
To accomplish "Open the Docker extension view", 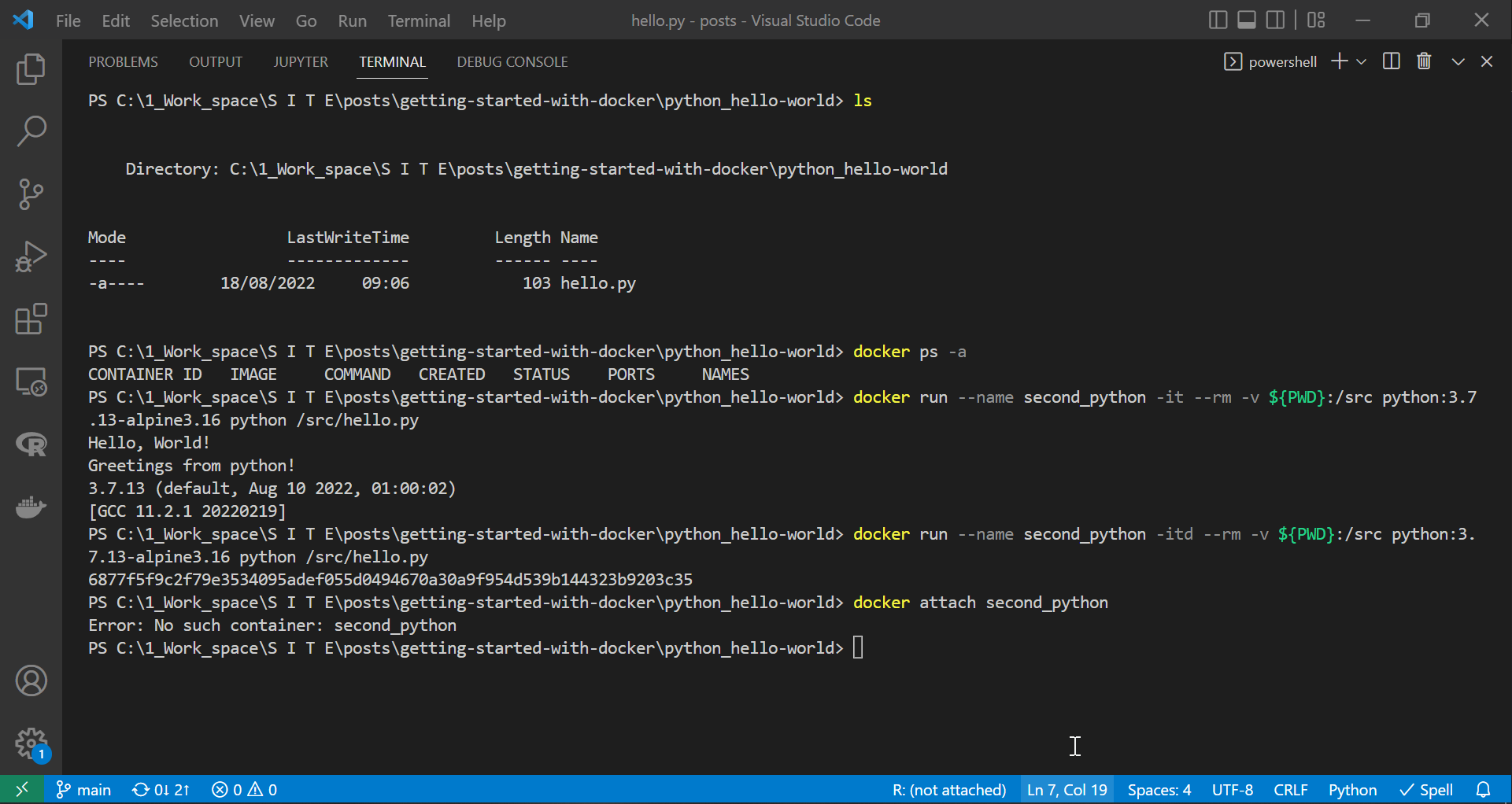I will tap(31, 507).
